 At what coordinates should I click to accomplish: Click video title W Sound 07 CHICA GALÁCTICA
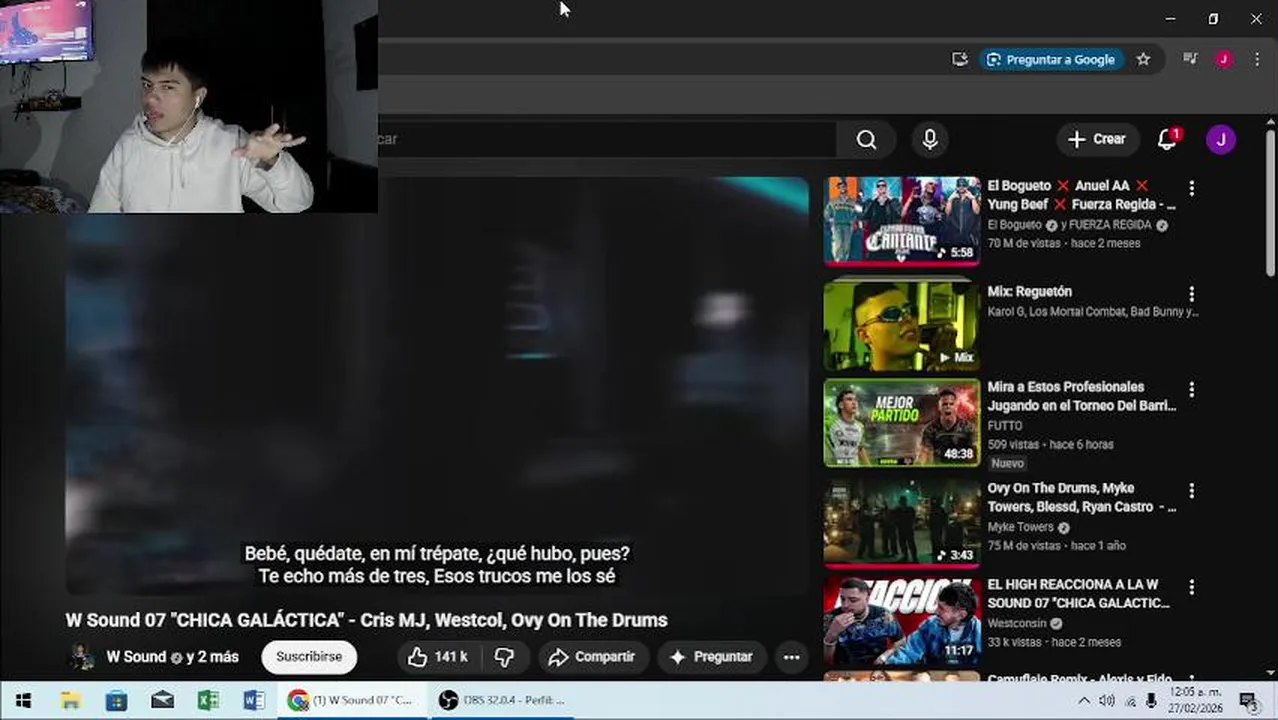pos(366,620)
